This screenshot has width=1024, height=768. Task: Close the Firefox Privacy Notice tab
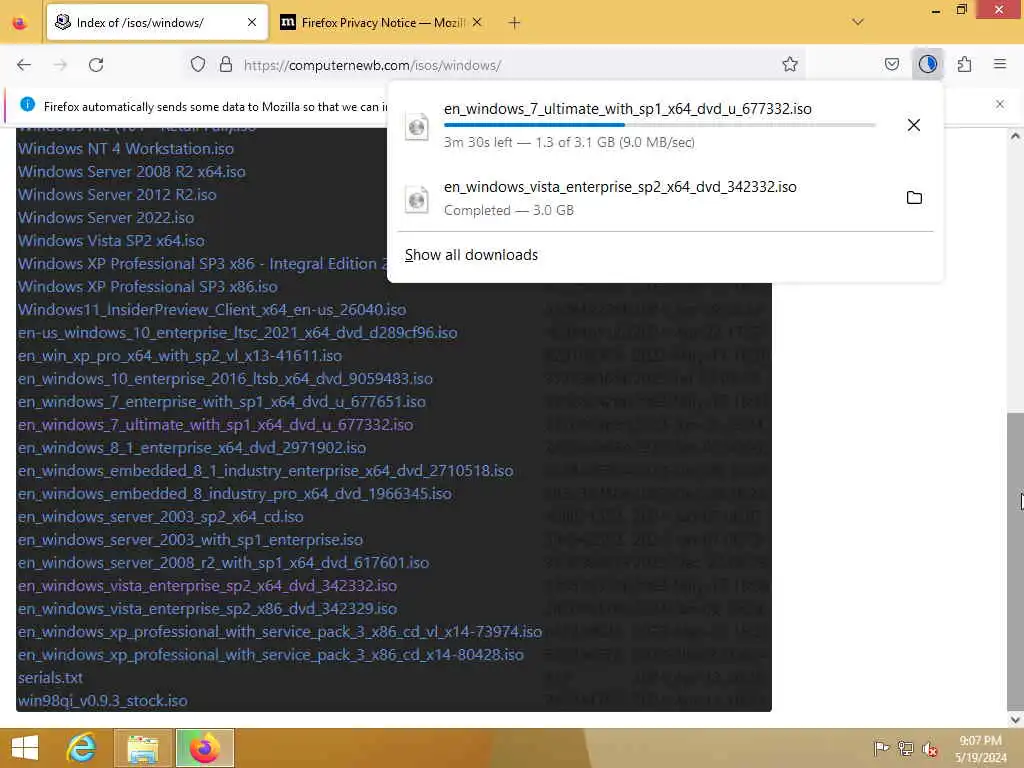(477, 22)
